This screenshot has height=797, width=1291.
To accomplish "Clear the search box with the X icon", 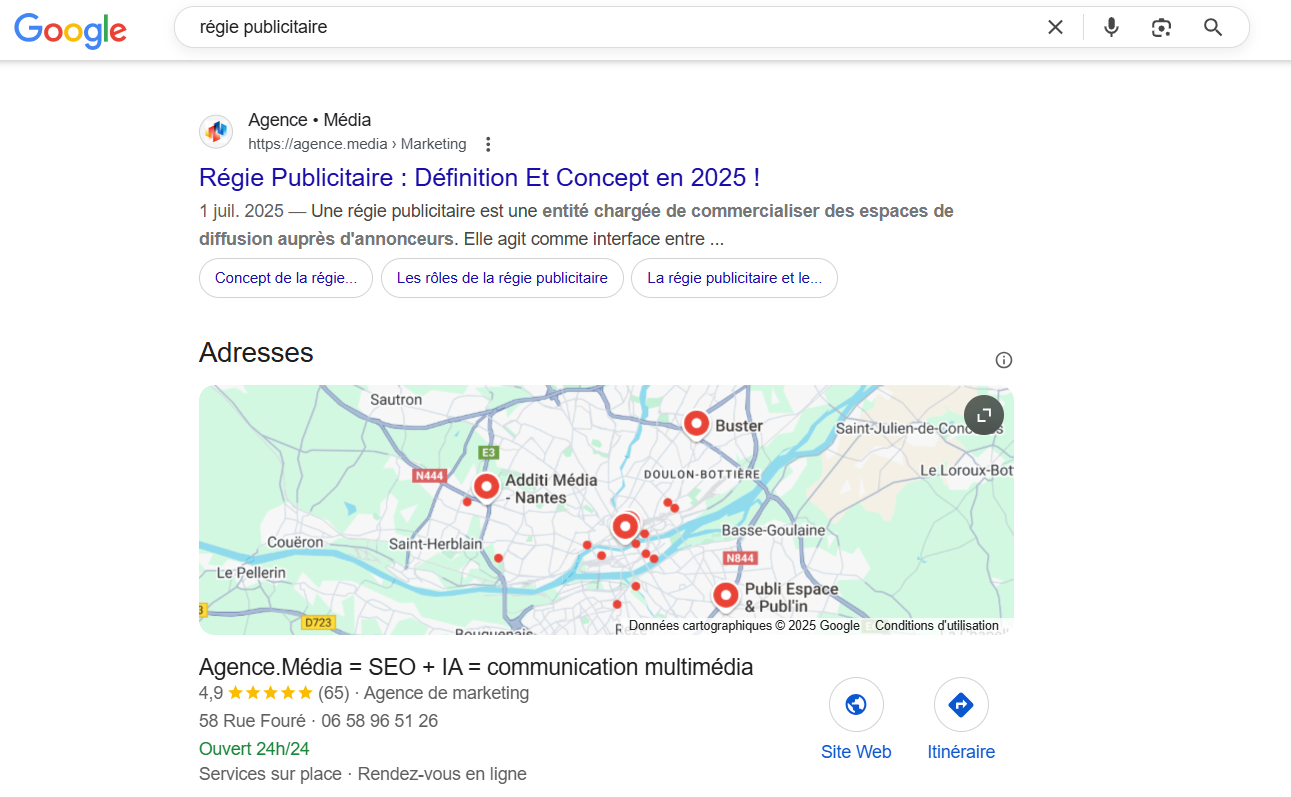I will 1055,27.
